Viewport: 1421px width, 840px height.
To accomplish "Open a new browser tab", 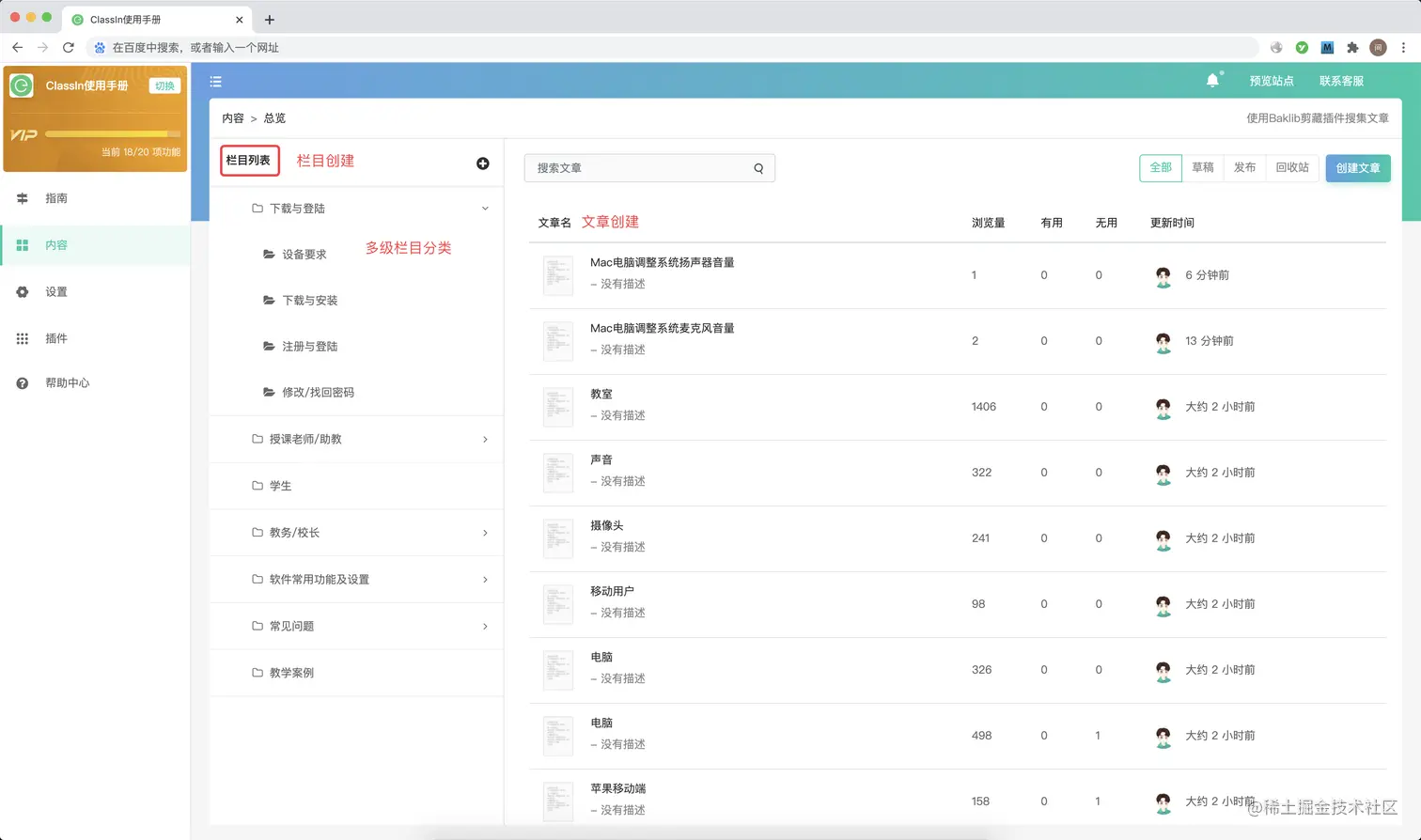I will pos(270,19).
